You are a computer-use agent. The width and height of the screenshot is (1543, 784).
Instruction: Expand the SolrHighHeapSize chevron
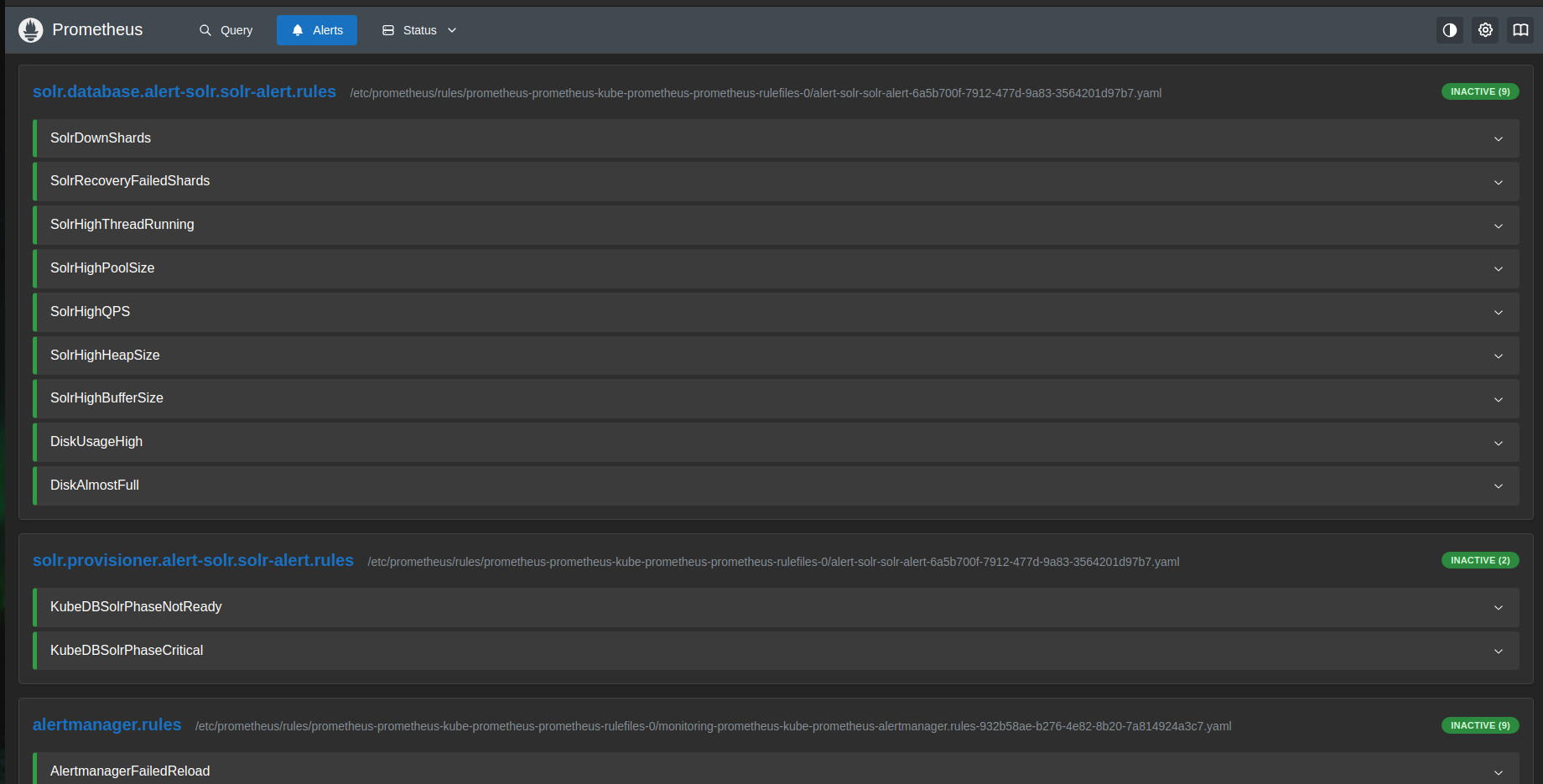click(x=1499, y=356)
